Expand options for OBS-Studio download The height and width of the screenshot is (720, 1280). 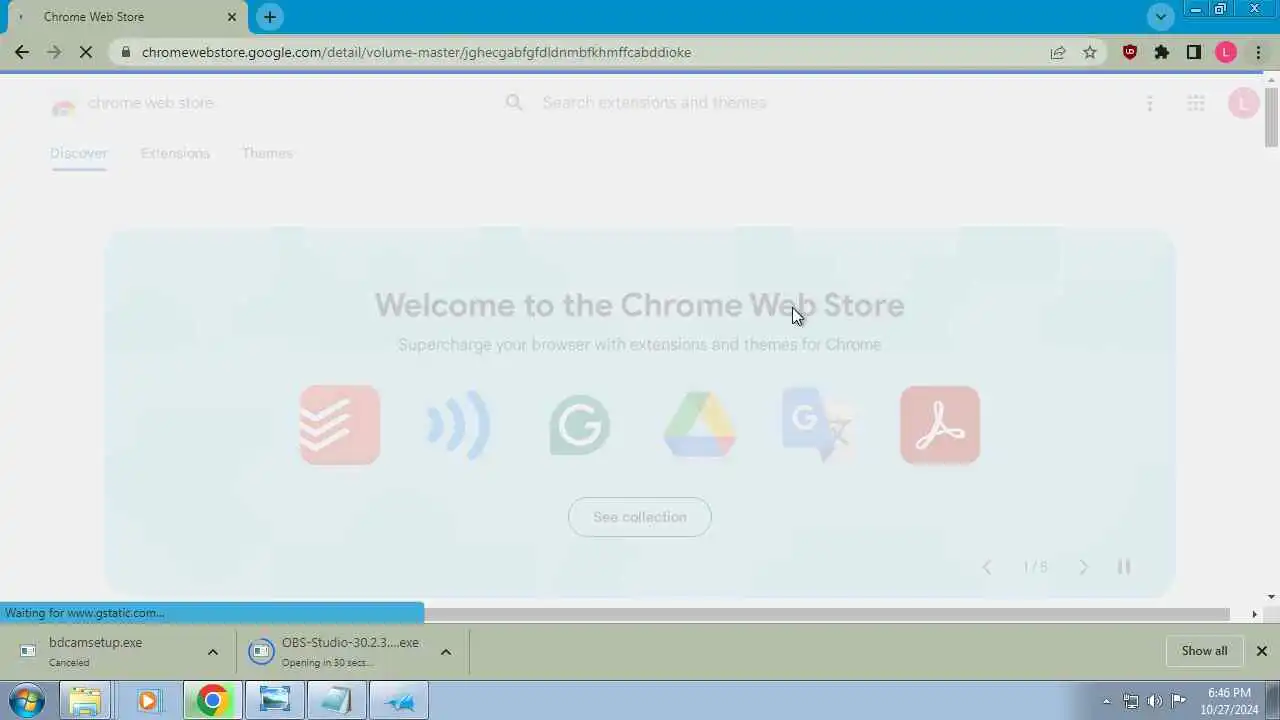446,652
